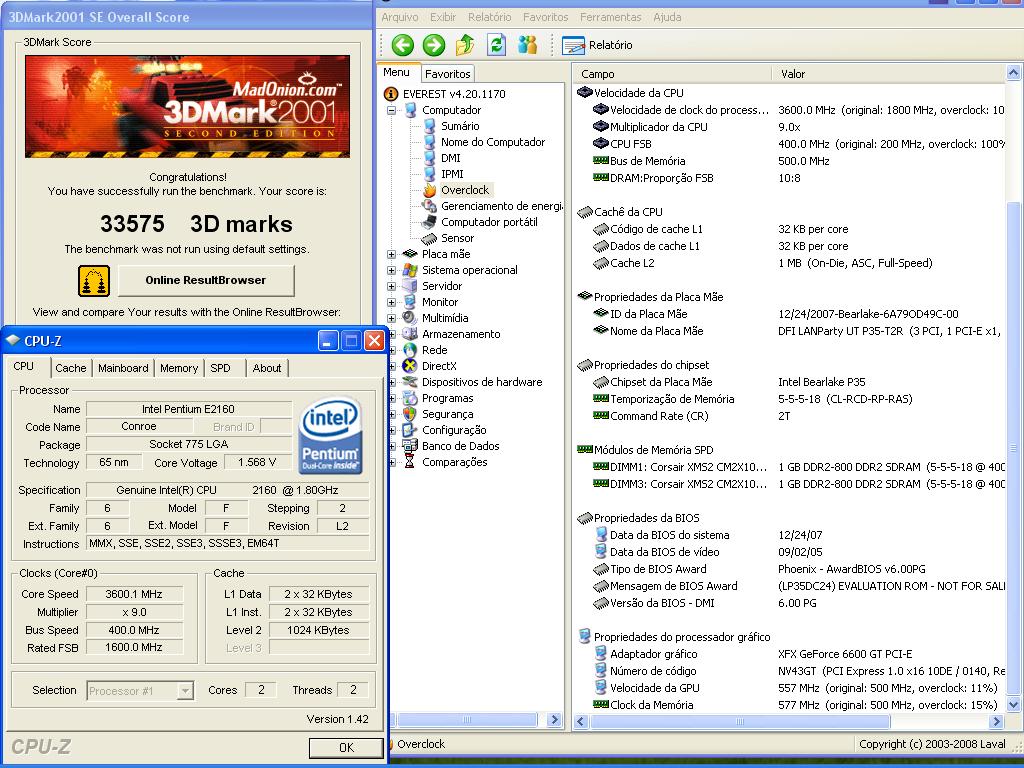
Task: Click the Comparações hourglass icon
Action: click(410, 462)
